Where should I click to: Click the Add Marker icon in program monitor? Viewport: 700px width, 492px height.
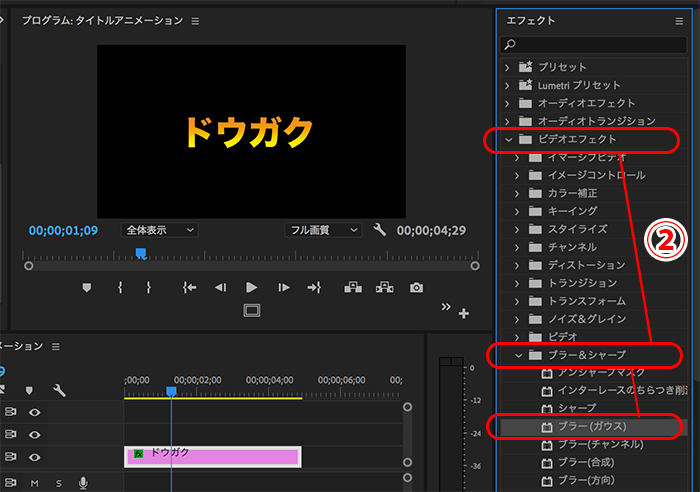point(86,287)
